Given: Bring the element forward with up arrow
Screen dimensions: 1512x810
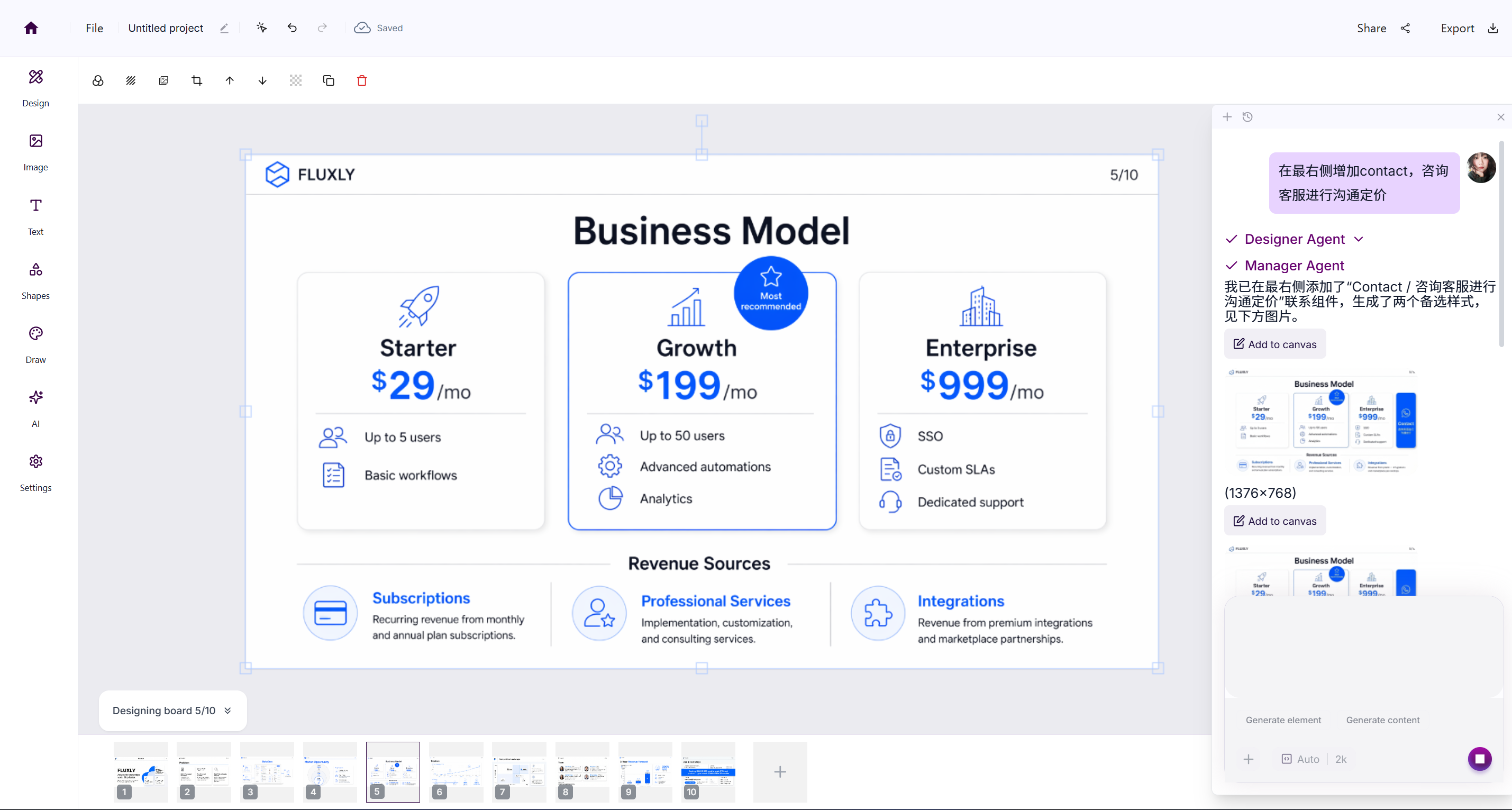Looking at the screenshot, I should (x=230, y=80).
